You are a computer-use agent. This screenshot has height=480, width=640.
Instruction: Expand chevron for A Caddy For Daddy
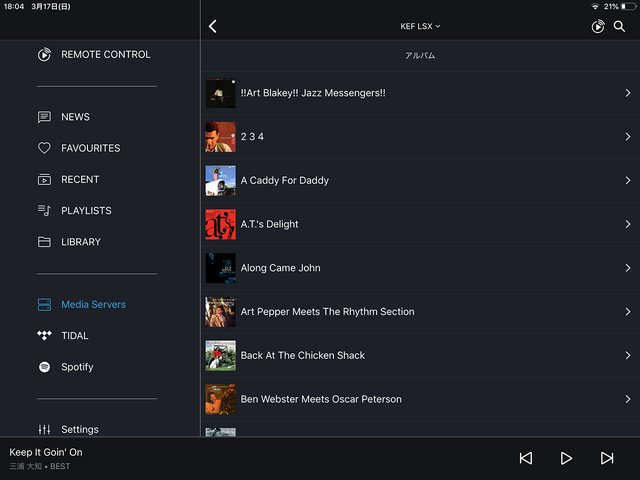pos(627,181)
